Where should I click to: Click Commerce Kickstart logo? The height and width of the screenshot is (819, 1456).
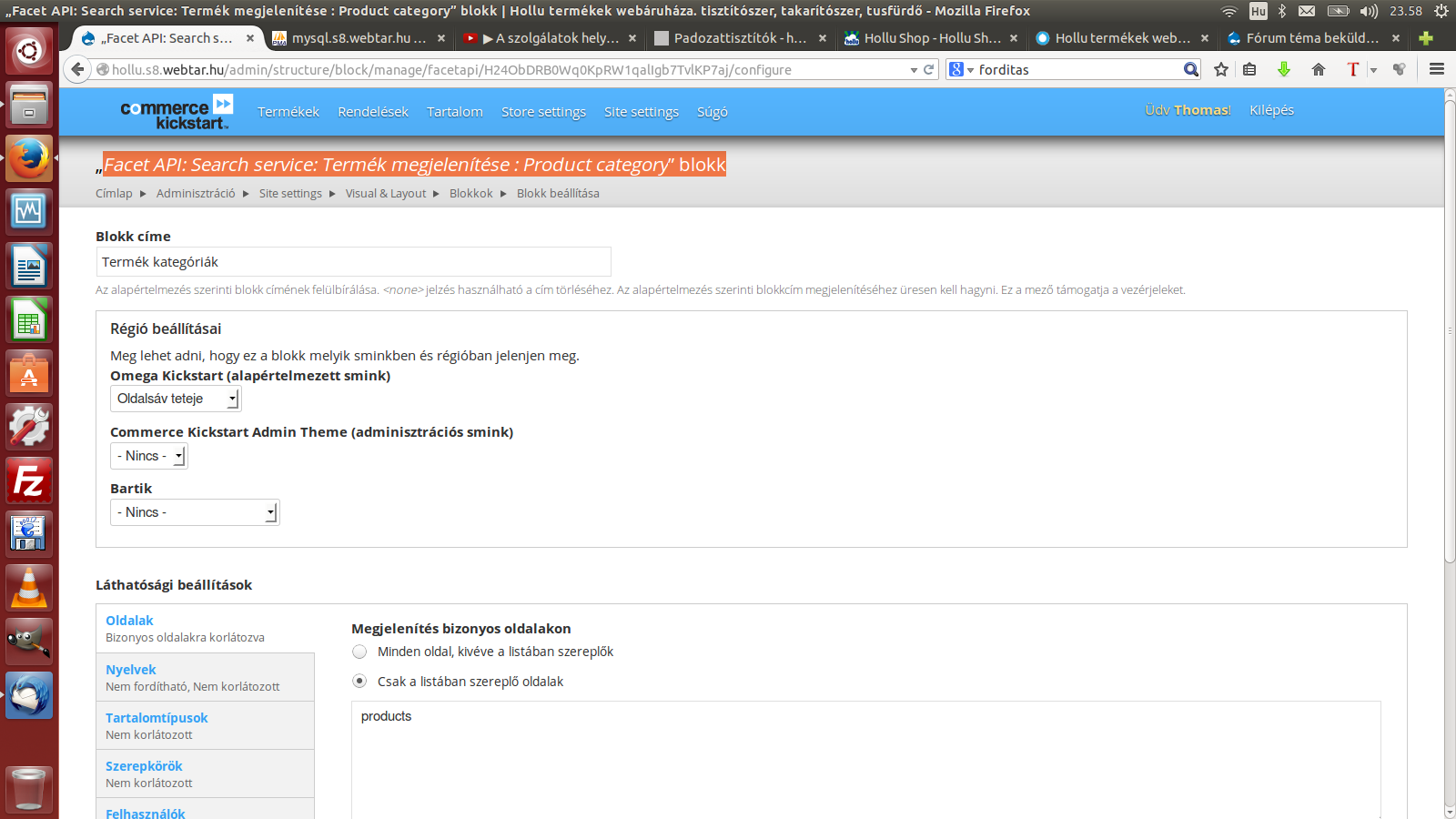(x=177, y=112)
